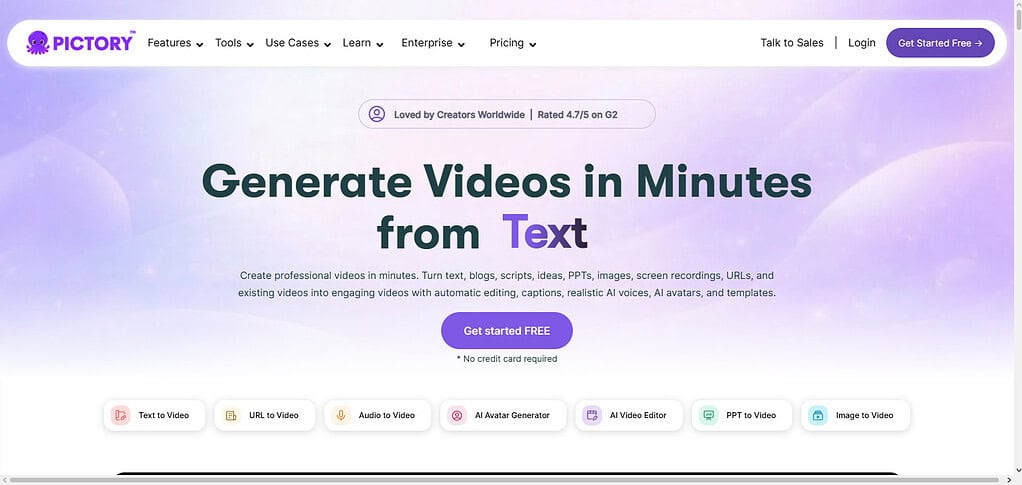Click the PPT to Video icon
This screenshot has width=1022, height=485.
(x=708, y=415)
